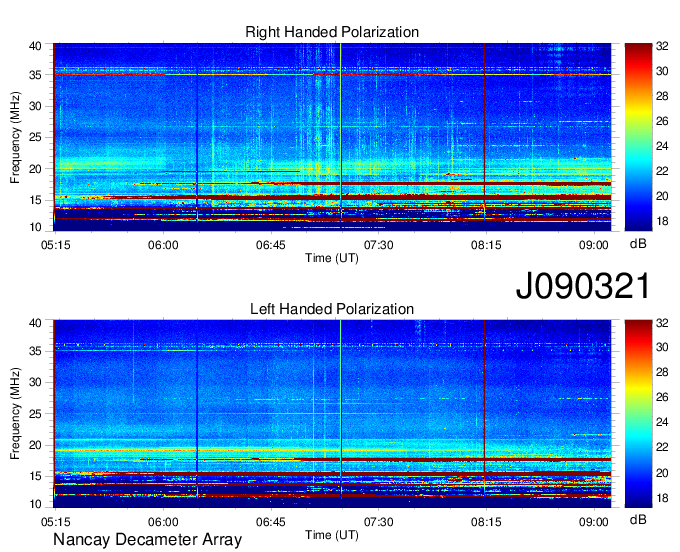Click the Time (UT) label under Right Handed plot
This screenshot has height=552, width=680.
pos(332,258)
